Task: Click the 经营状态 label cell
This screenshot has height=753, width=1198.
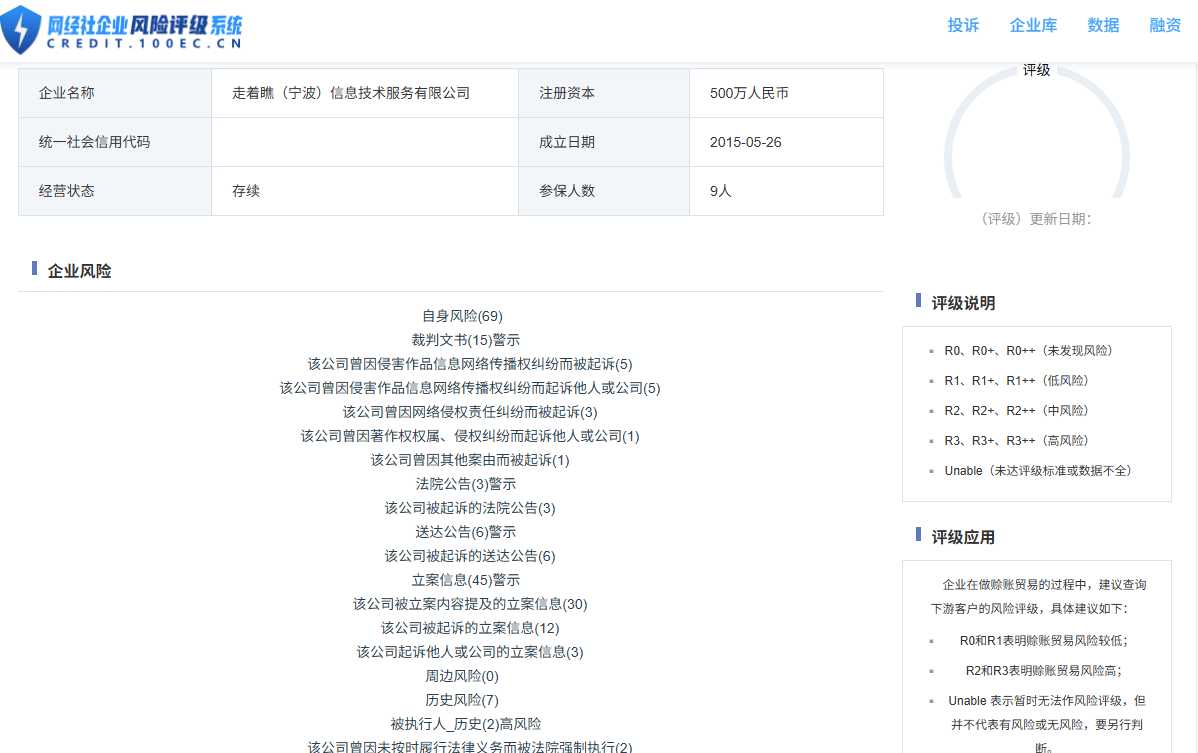Action: click(115, 191)
